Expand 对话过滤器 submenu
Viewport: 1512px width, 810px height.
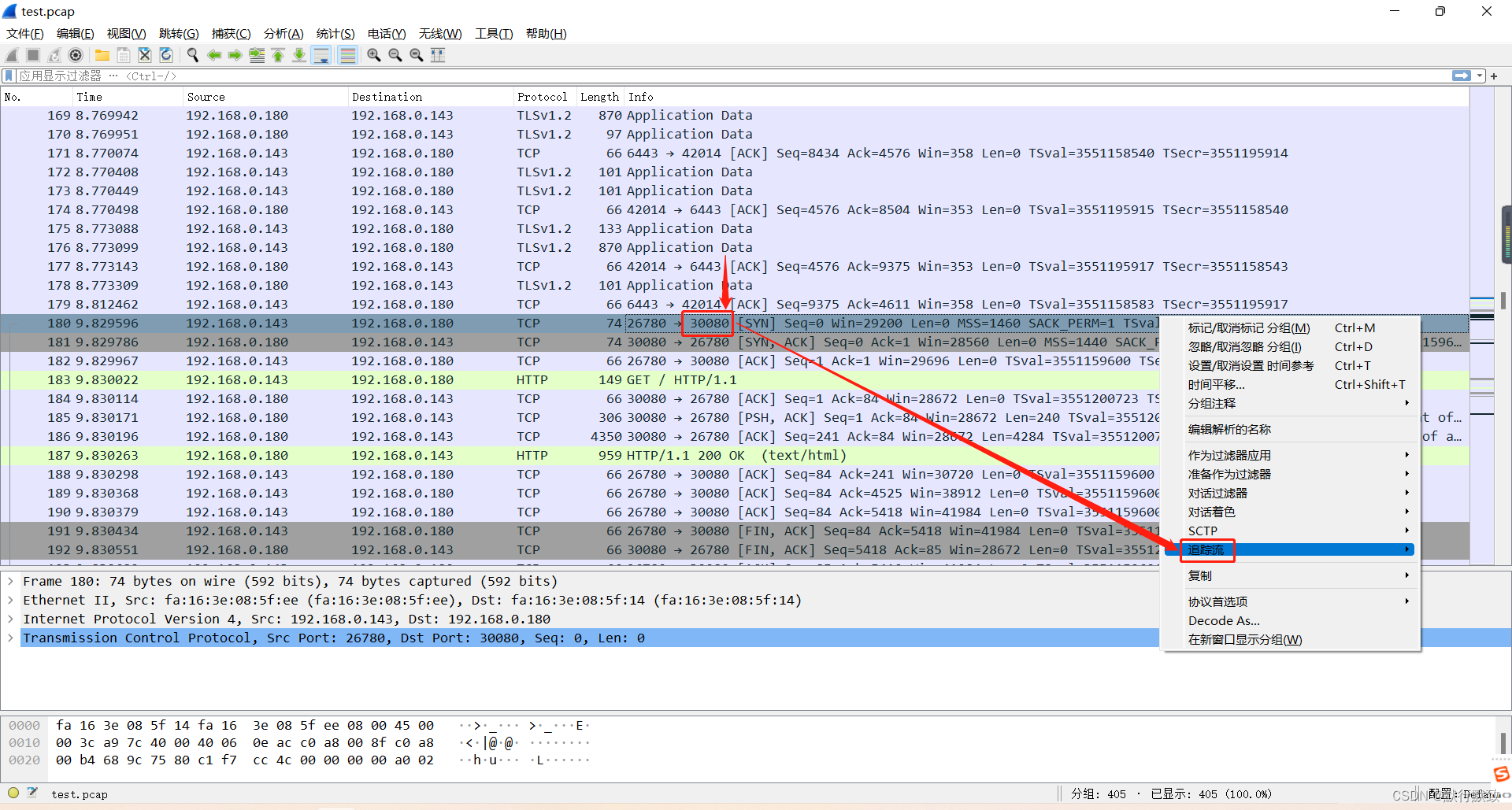[1291, 494]
